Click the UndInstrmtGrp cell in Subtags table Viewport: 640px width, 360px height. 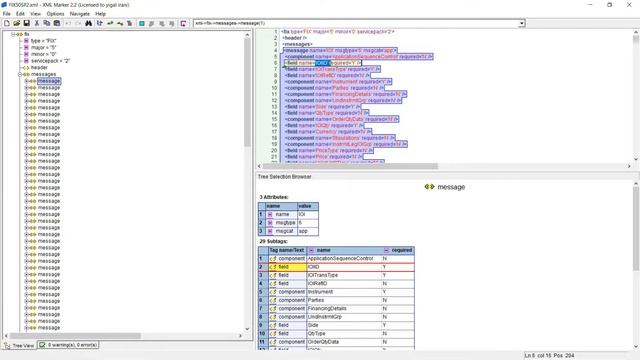(x=344, y=317)
